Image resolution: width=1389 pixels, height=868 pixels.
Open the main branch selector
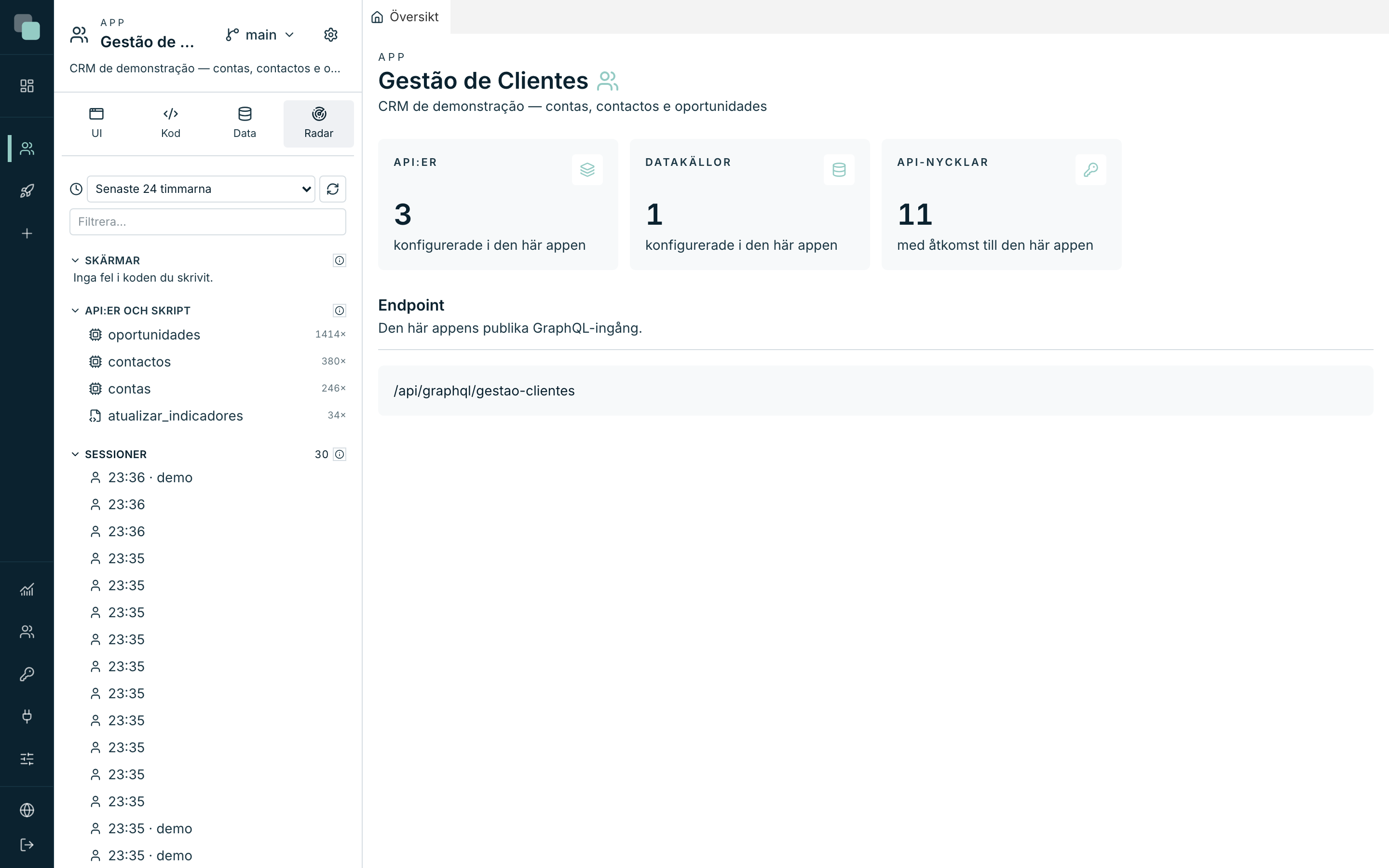click(260, 35)
